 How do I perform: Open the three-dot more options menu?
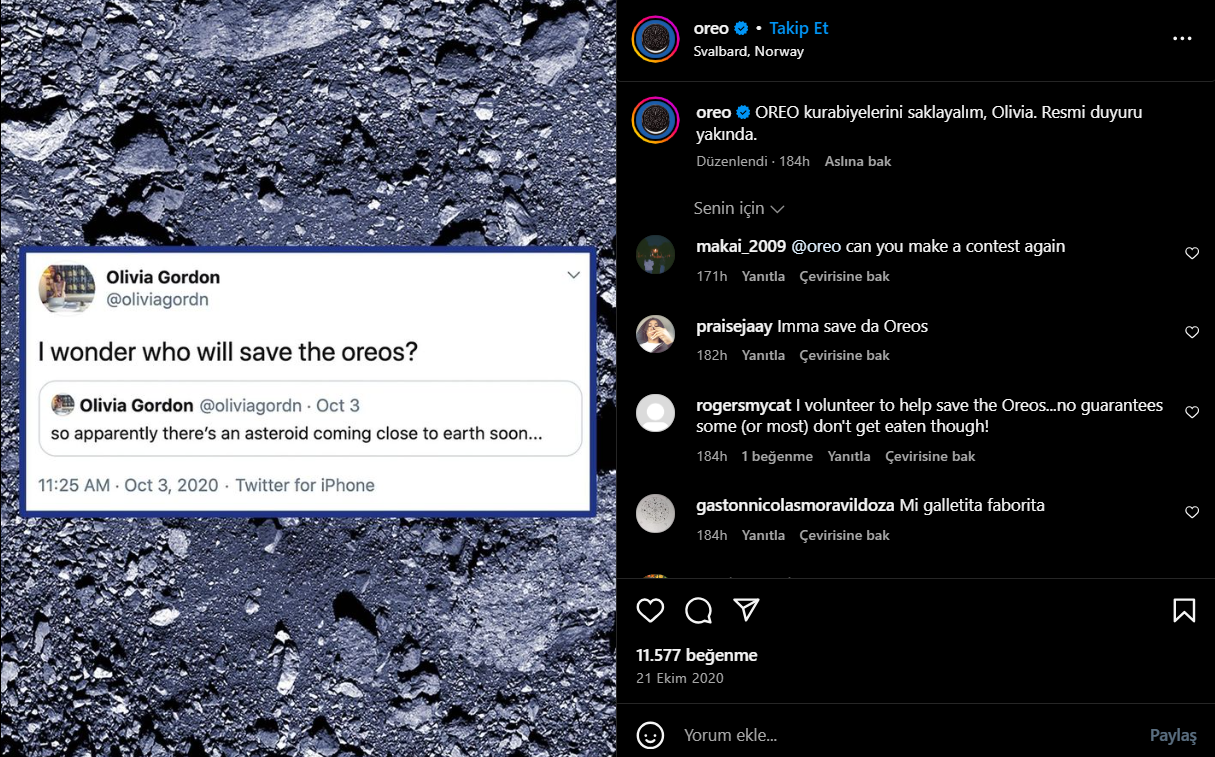click(x=1182, y=39)
